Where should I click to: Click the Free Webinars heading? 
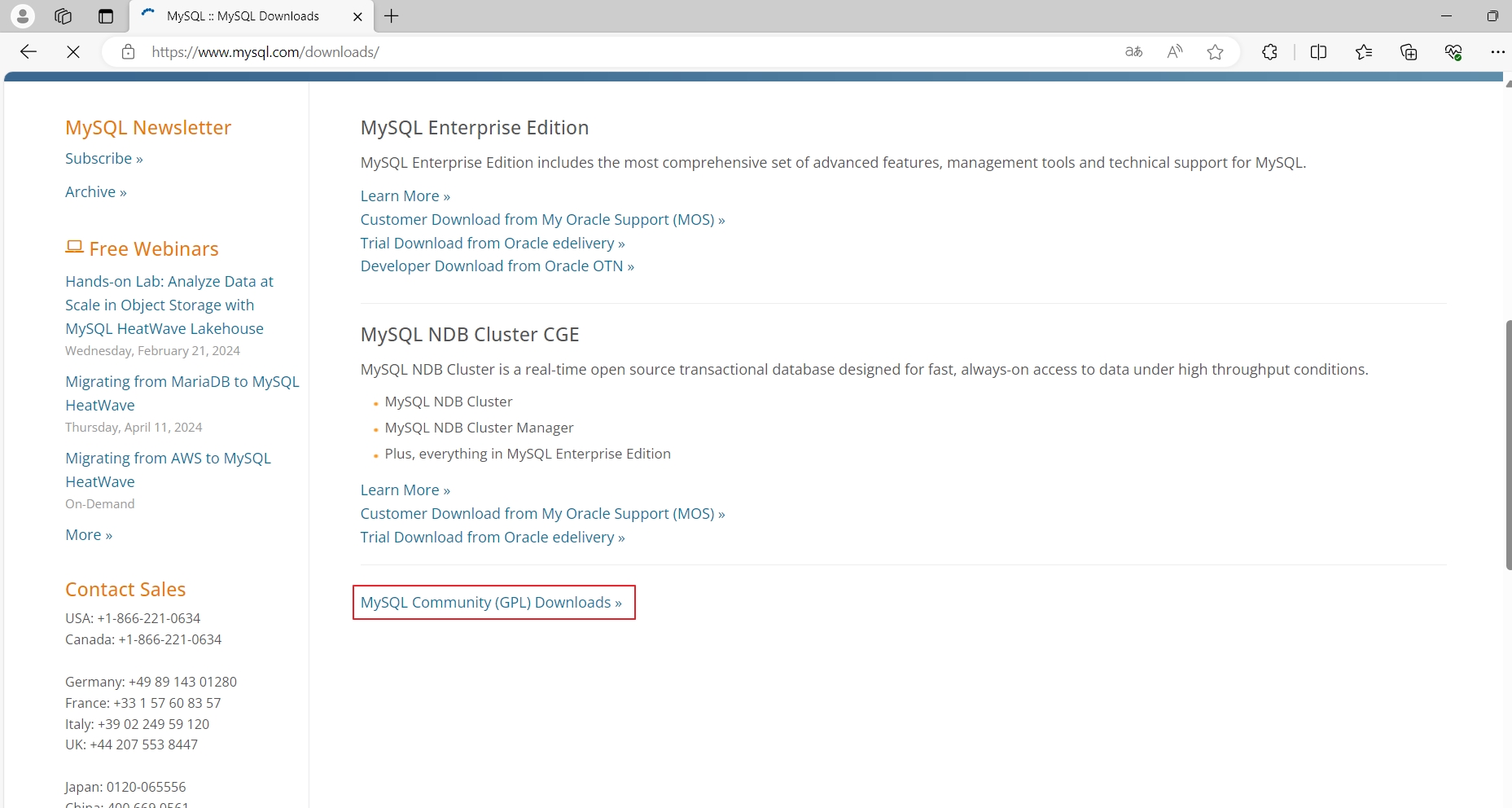coord(154,248)
